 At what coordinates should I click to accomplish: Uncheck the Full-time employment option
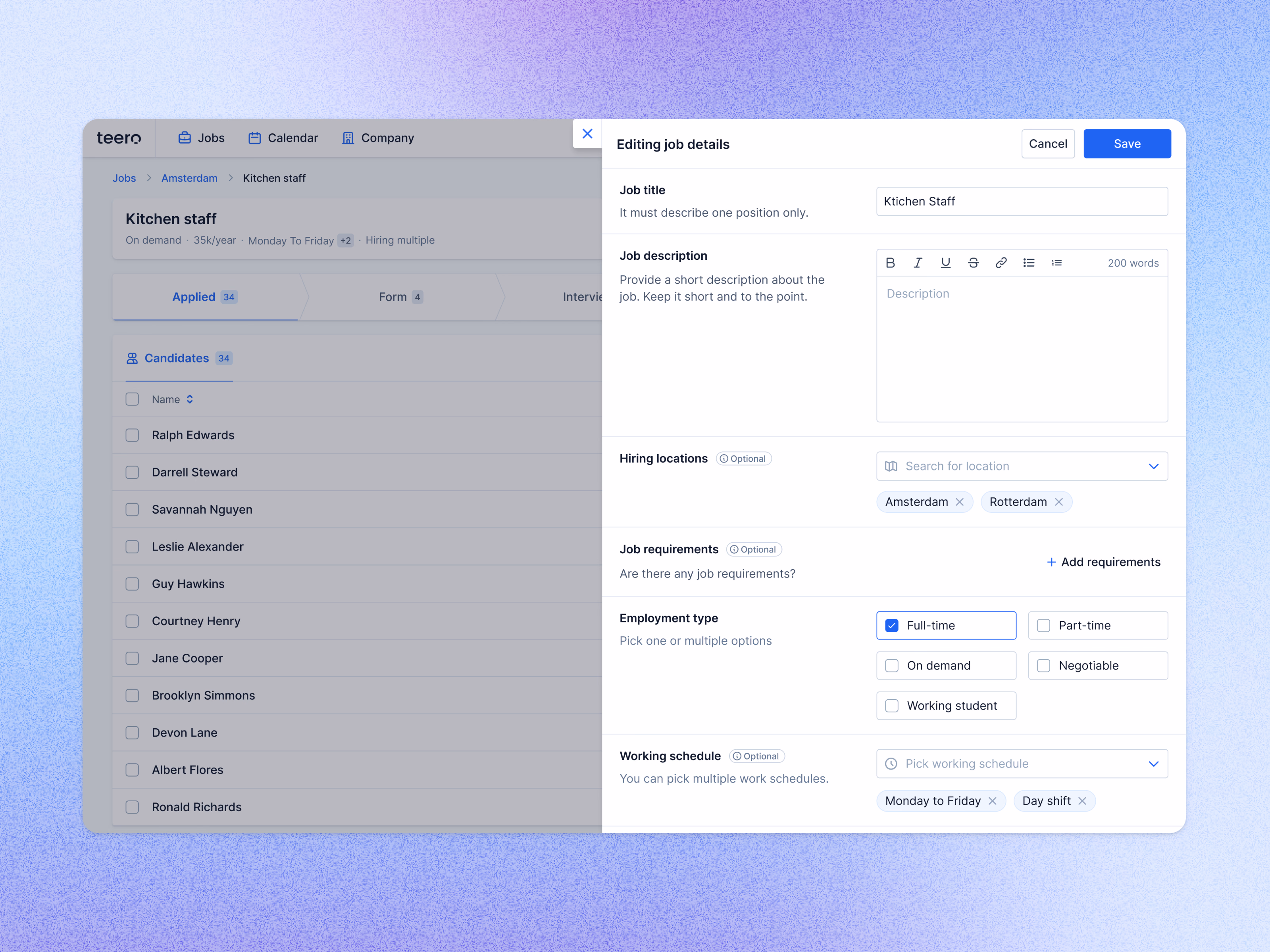coord(892,626)
